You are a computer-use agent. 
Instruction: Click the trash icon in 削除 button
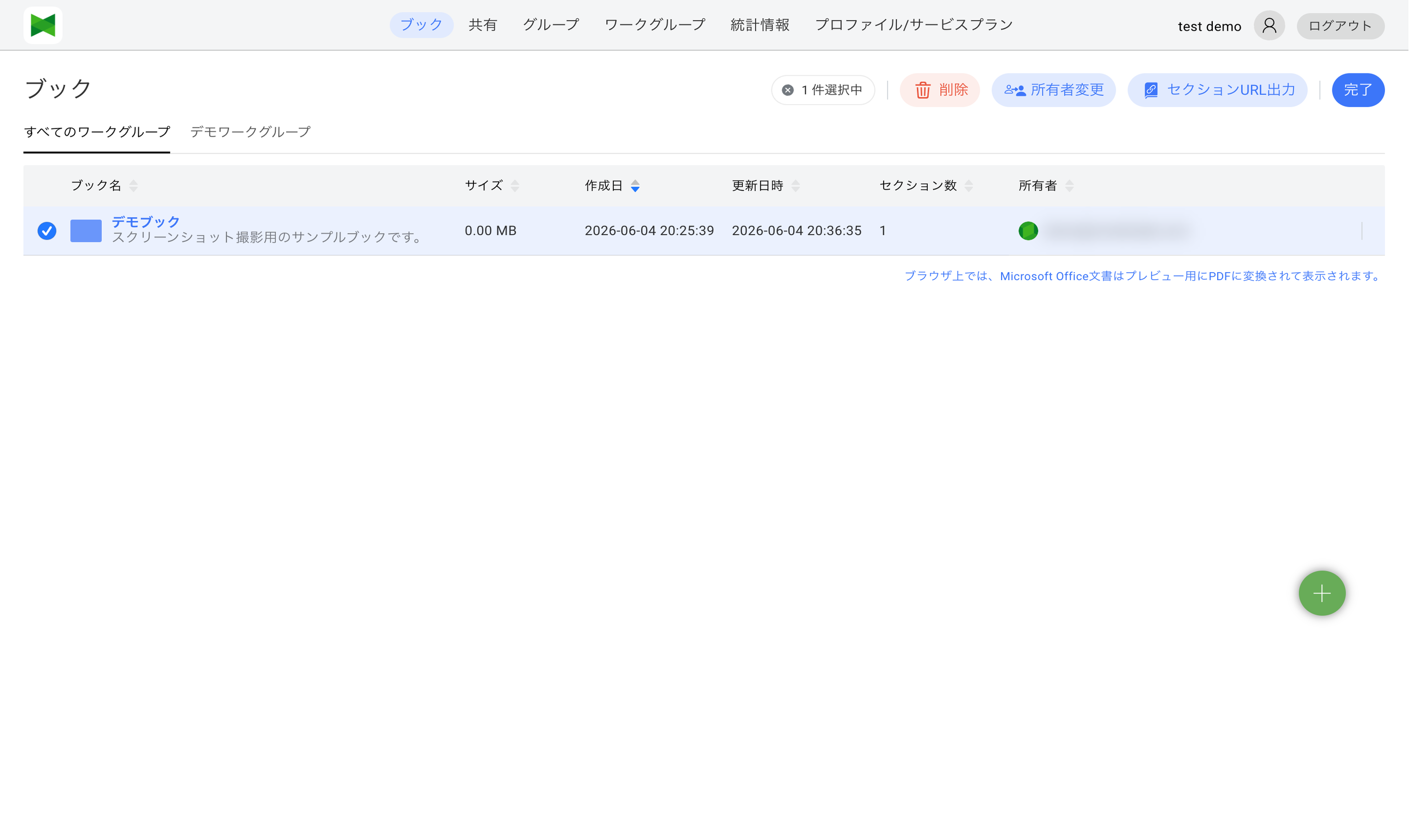(x=922, y=90)
